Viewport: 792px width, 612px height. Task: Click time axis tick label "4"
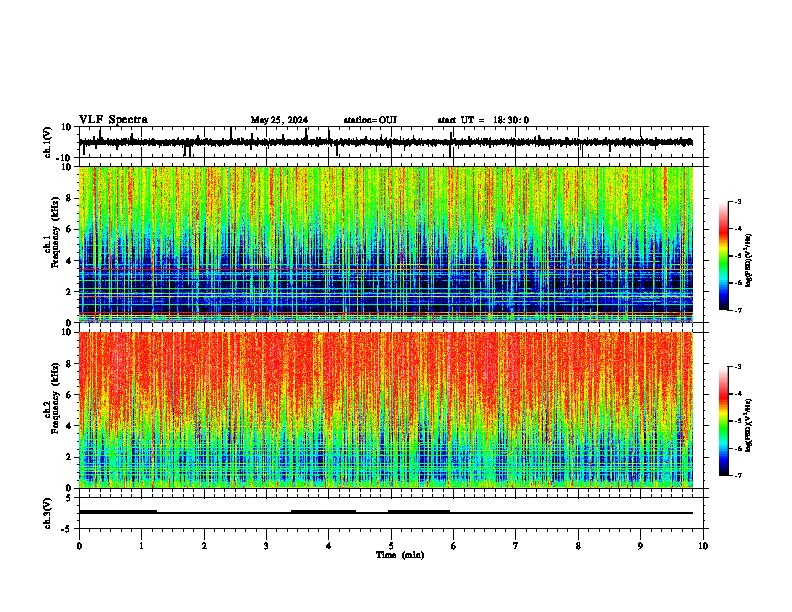click(328, 546)
